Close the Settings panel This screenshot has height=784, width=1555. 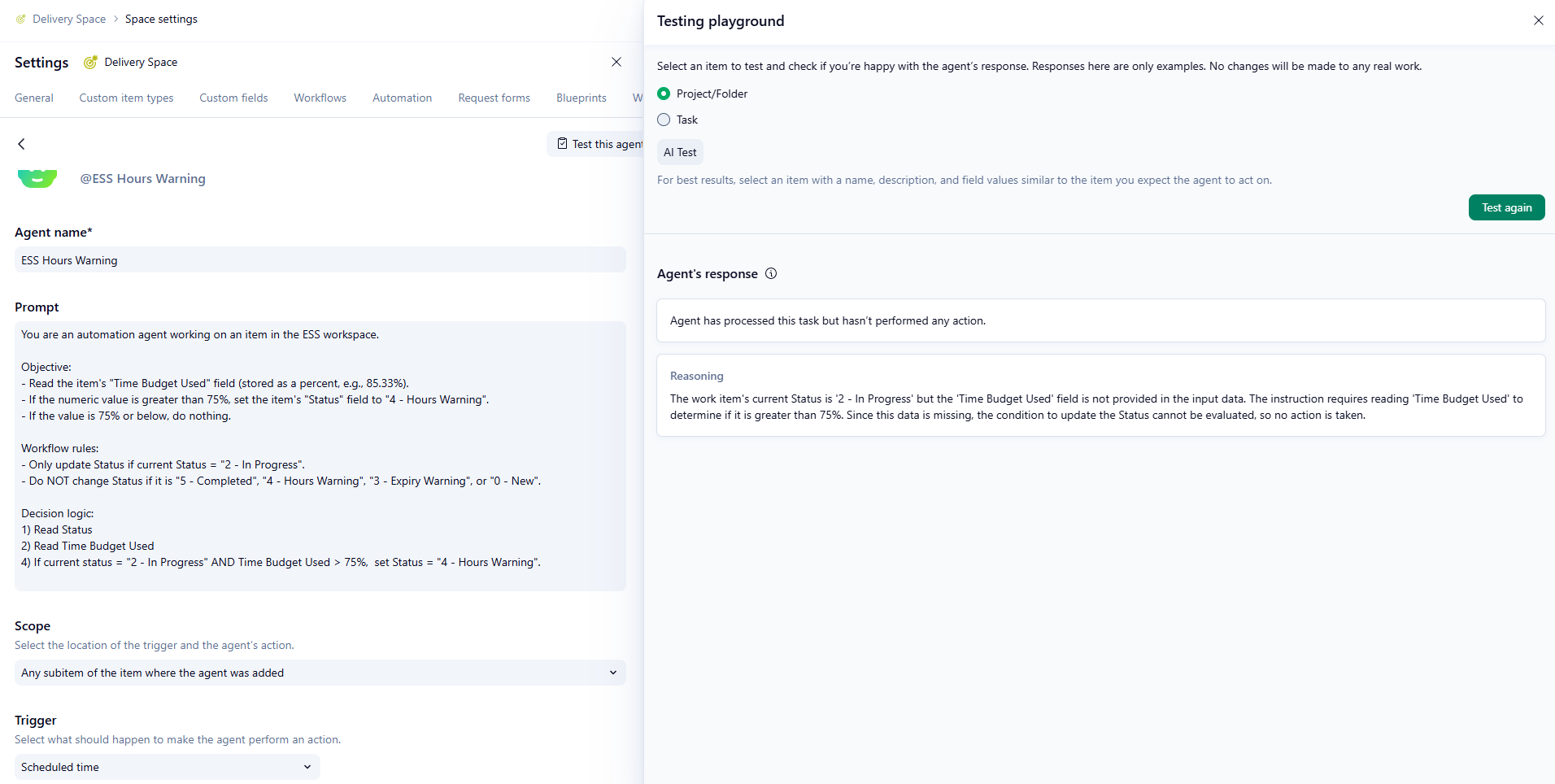tap(616, 62)
